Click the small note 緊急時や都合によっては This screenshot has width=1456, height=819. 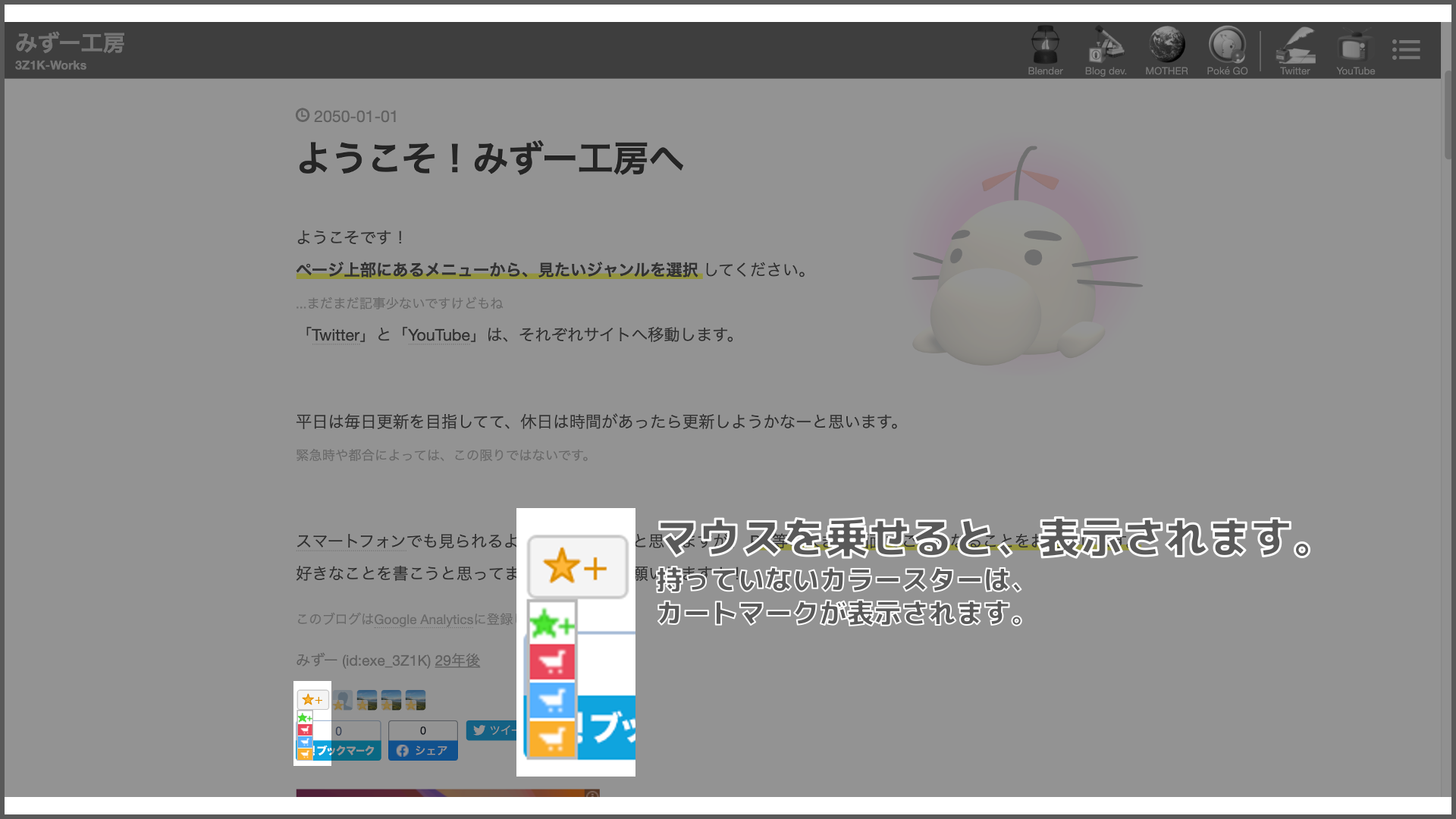pyautogui.click(x=369, y=455)
